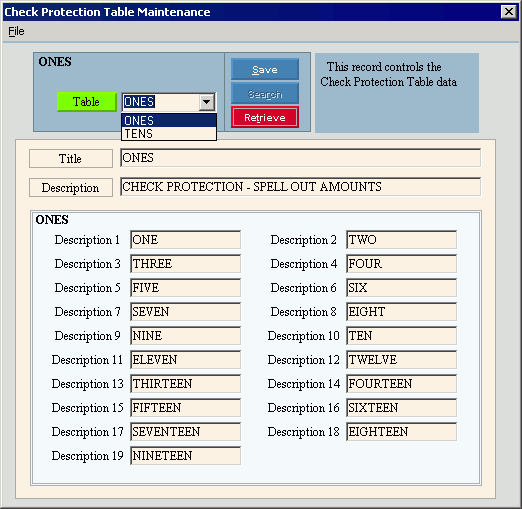Click the Title field containing ONES
The height and width of the screenshot is (509, 522).
[300, 158]
